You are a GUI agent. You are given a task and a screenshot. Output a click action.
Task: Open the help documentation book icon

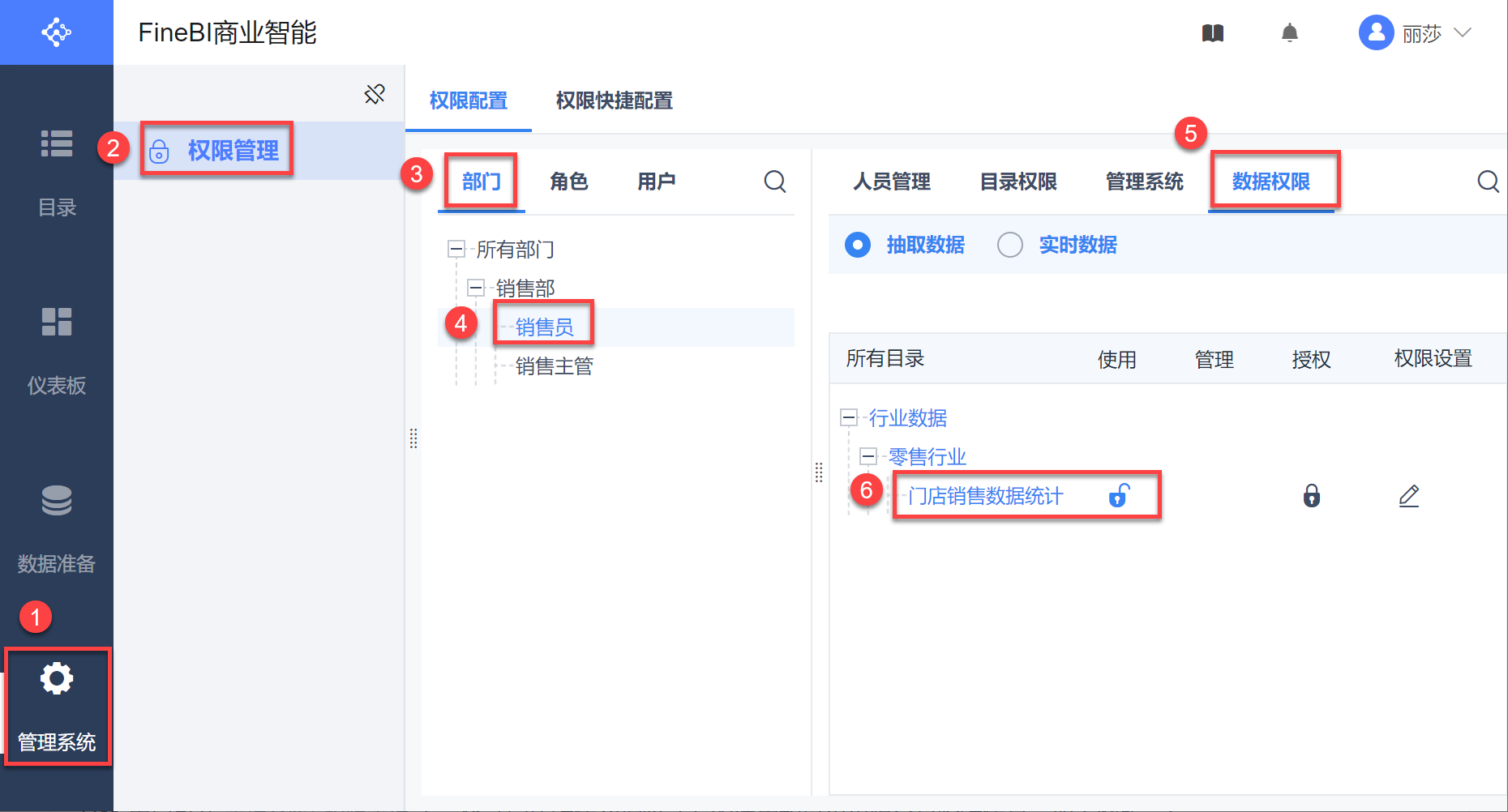point(1212,33)
